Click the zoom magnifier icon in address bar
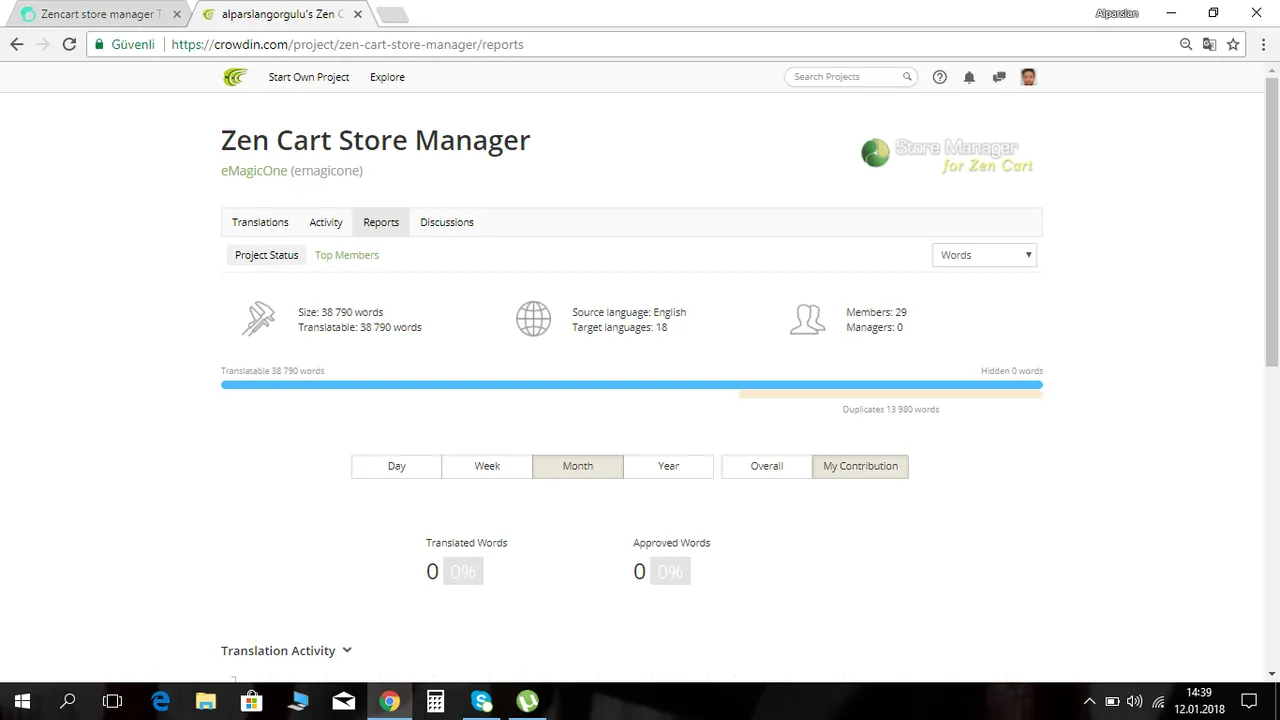This screenshot has height=720, width=1280. pos(1186,44)
